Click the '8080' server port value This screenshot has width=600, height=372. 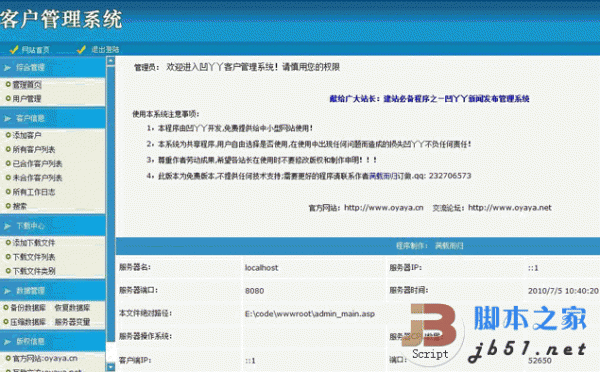254,291
